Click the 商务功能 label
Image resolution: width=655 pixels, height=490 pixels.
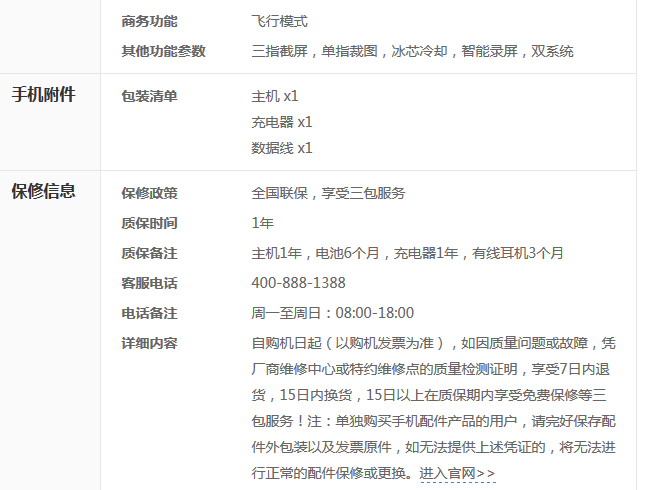click(150, 21)
